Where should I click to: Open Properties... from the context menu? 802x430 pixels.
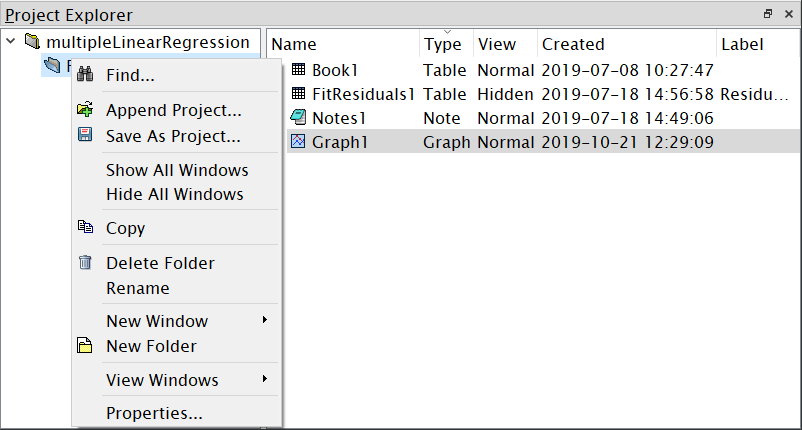coord(154,413)
